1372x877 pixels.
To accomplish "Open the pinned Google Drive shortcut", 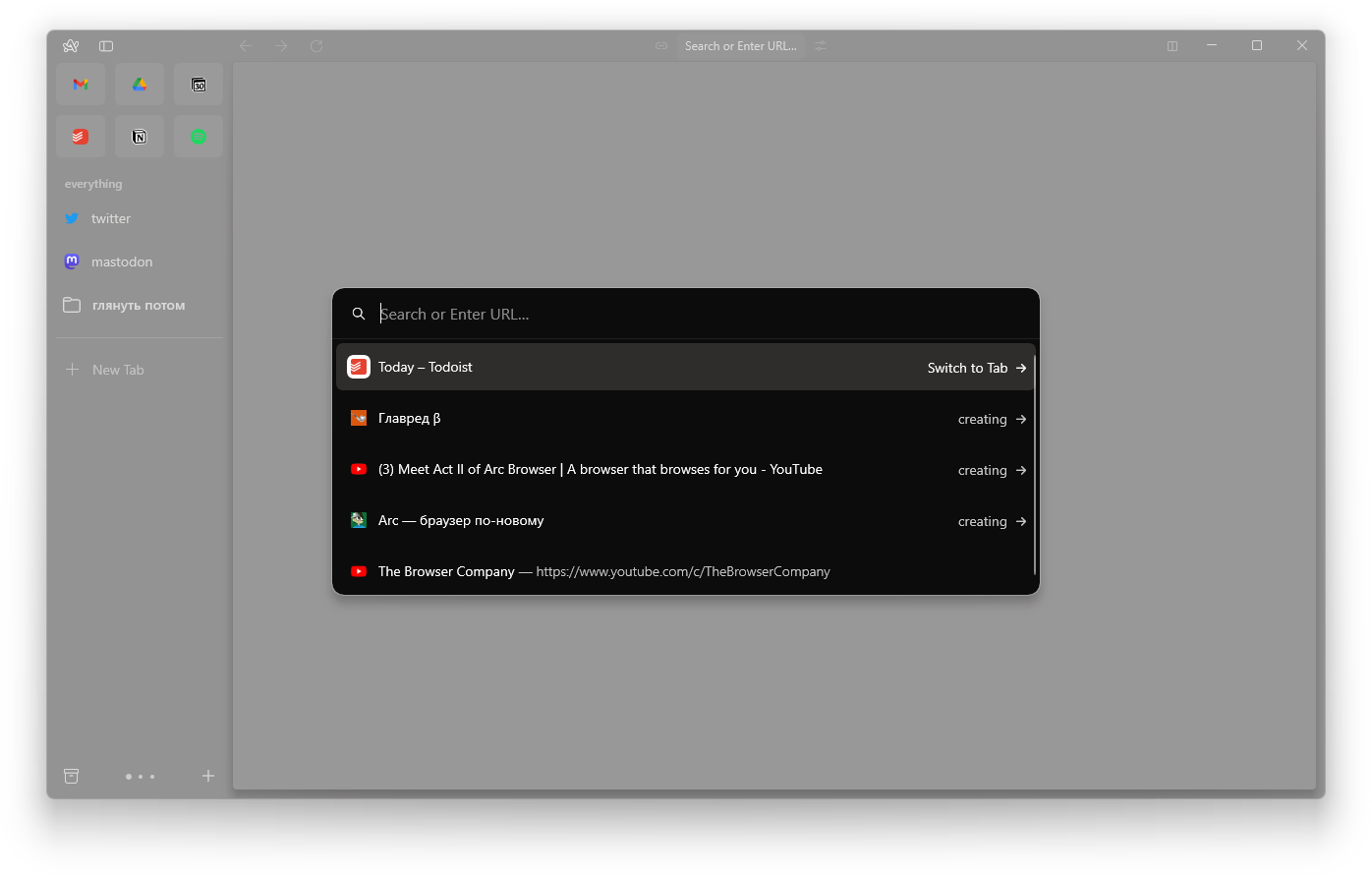I will (x=140, y=85).
